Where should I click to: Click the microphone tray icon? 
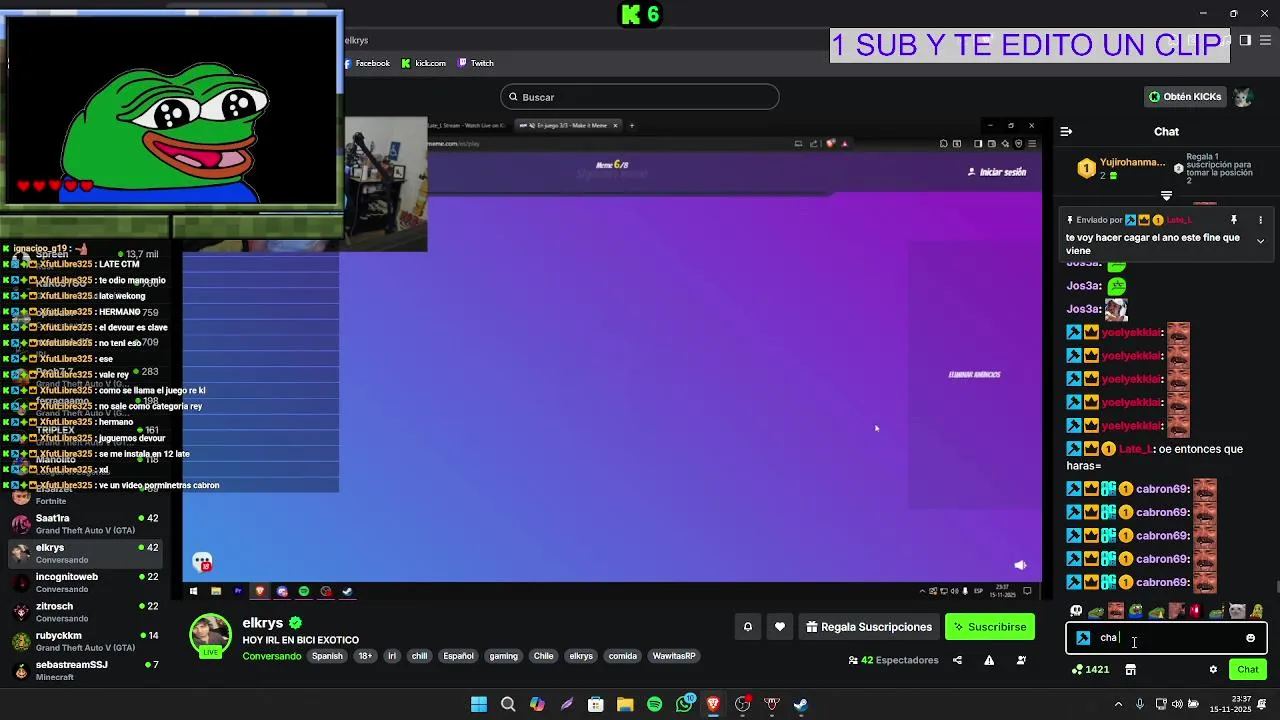pos(1139,704)
